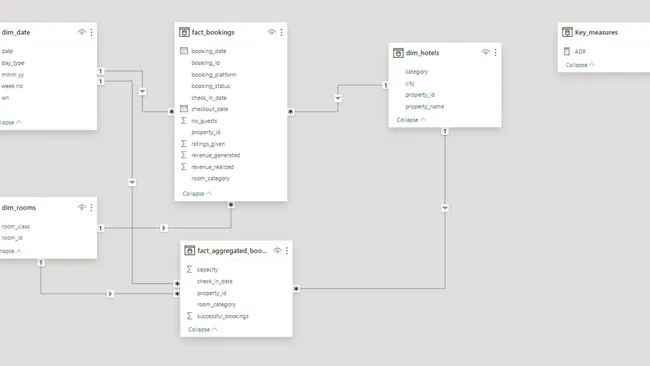Collapse the fact_bookings table card
This screenshot has height=366, width=650.
pos(197,194)
